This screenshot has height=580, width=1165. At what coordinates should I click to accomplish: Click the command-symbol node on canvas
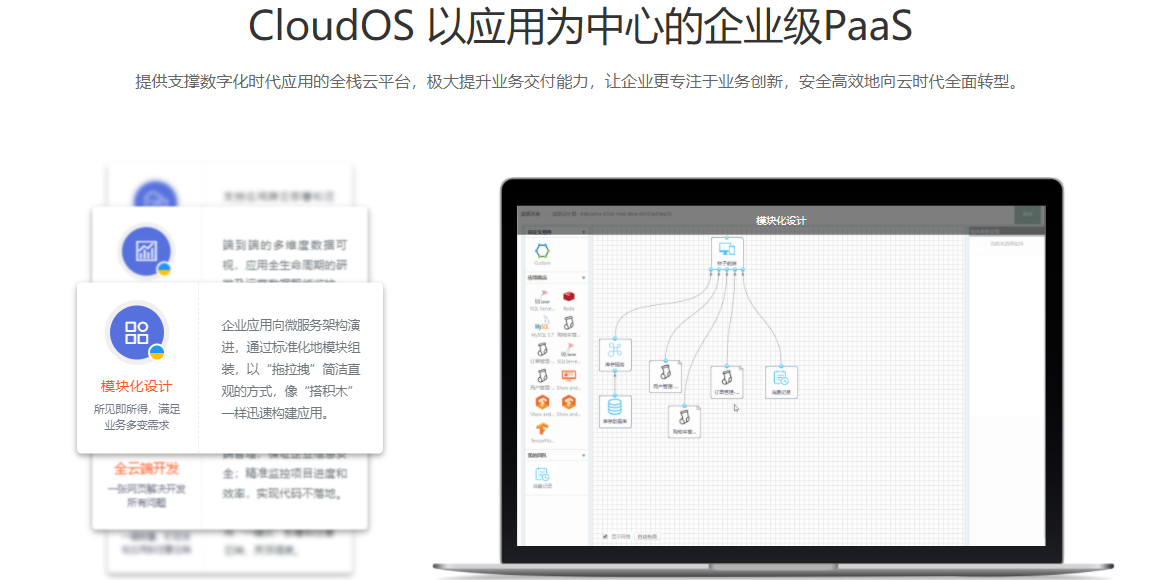pyautogui.click(x=615, y=355)
